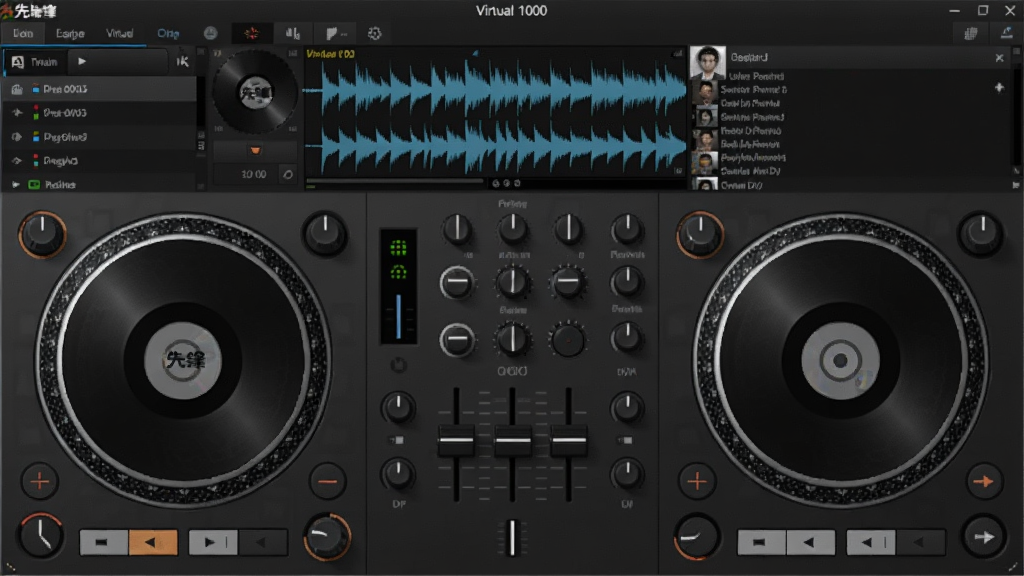Toggle the eye icon on third playlist row

click(17, 137)
